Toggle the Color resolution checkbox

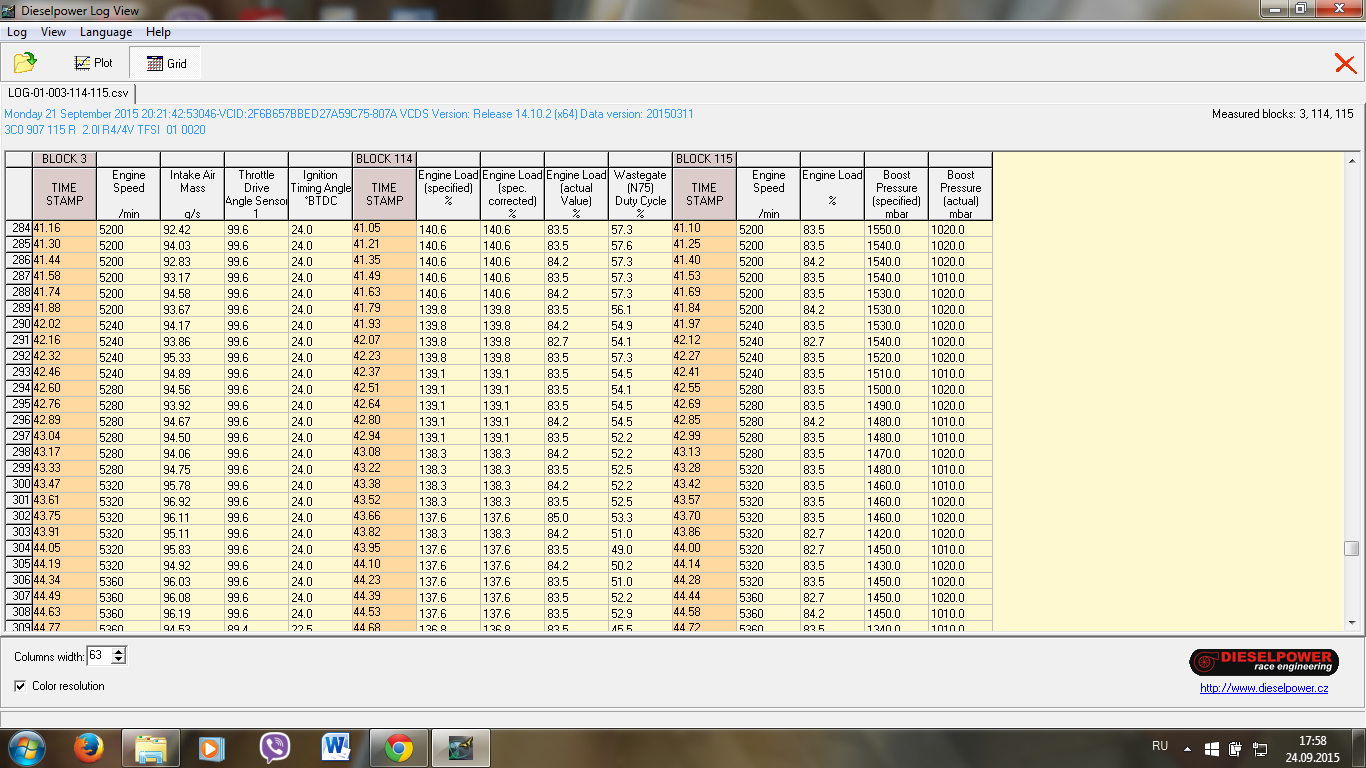pyautogui.click(x=21, y=686)
